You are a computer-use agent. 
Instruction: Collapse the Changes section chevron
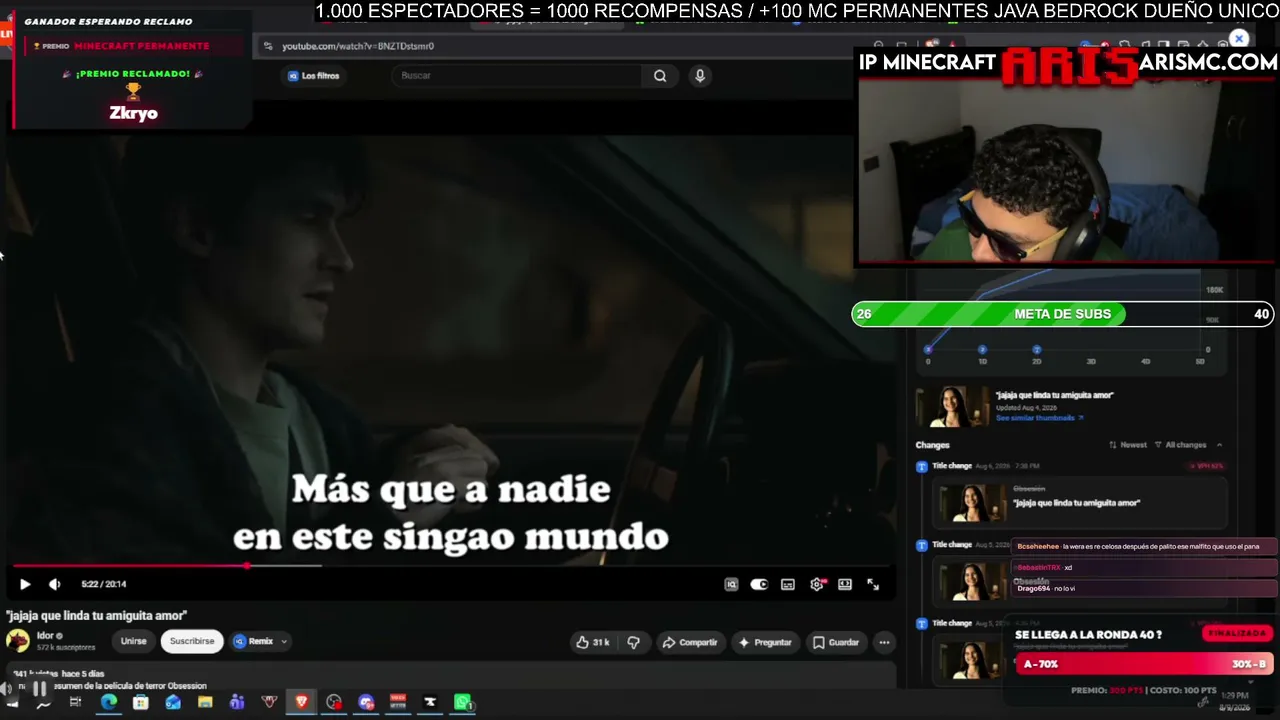click(x=1219, y=445)
